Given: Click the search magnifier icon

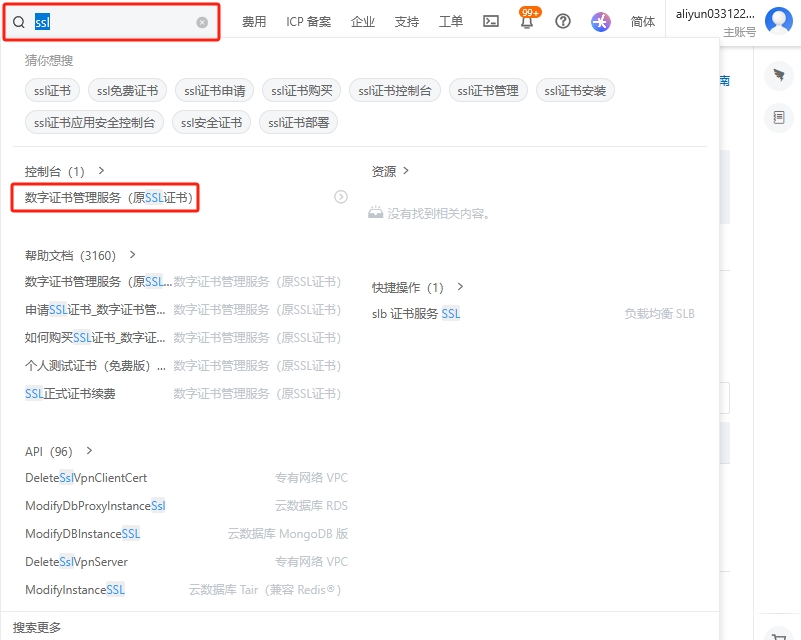Looking at the screenshot, I should pyautogui.click(x=19, y=22).
